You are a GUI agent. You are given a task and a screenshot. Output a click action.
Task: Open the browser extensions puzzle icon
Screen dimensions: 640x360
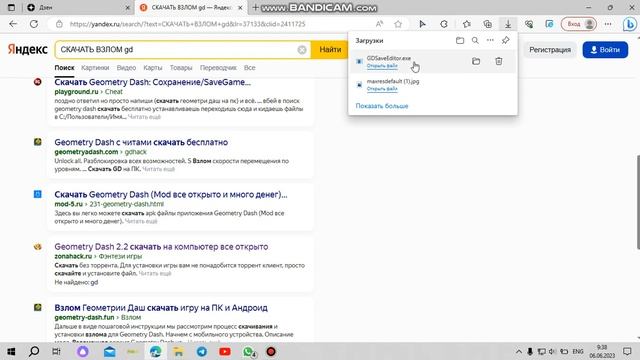pyautogui.click(x=444, y=24)
